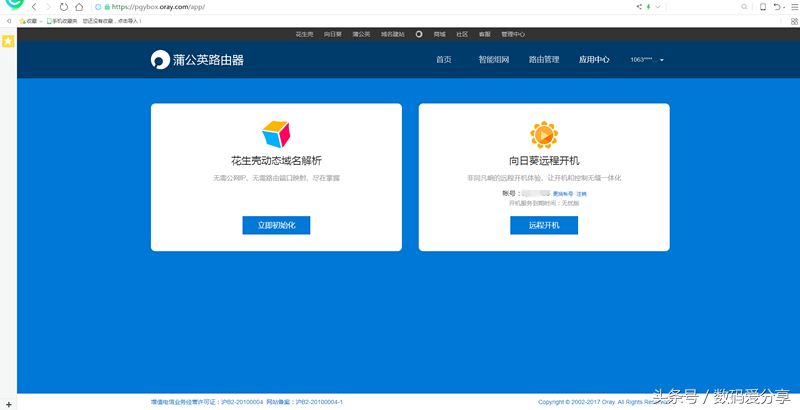This screenshot has height=410, width=800.
Task: Click the browser forward arrow
Action: [x=48, y=7]
